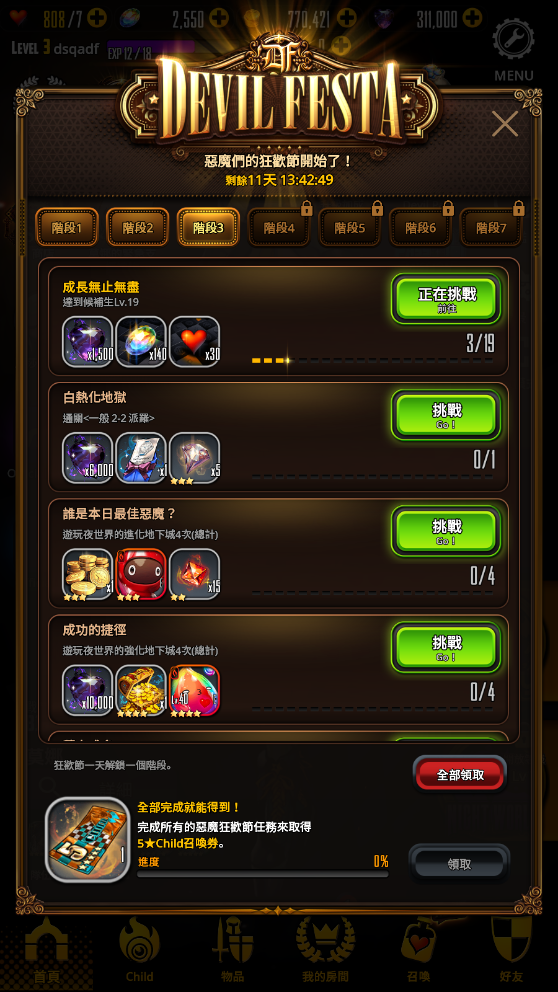558x992 pixels.
Task: Tap the treasure chest reward icon
Action: pyautogui.click(x=141, y=690)
